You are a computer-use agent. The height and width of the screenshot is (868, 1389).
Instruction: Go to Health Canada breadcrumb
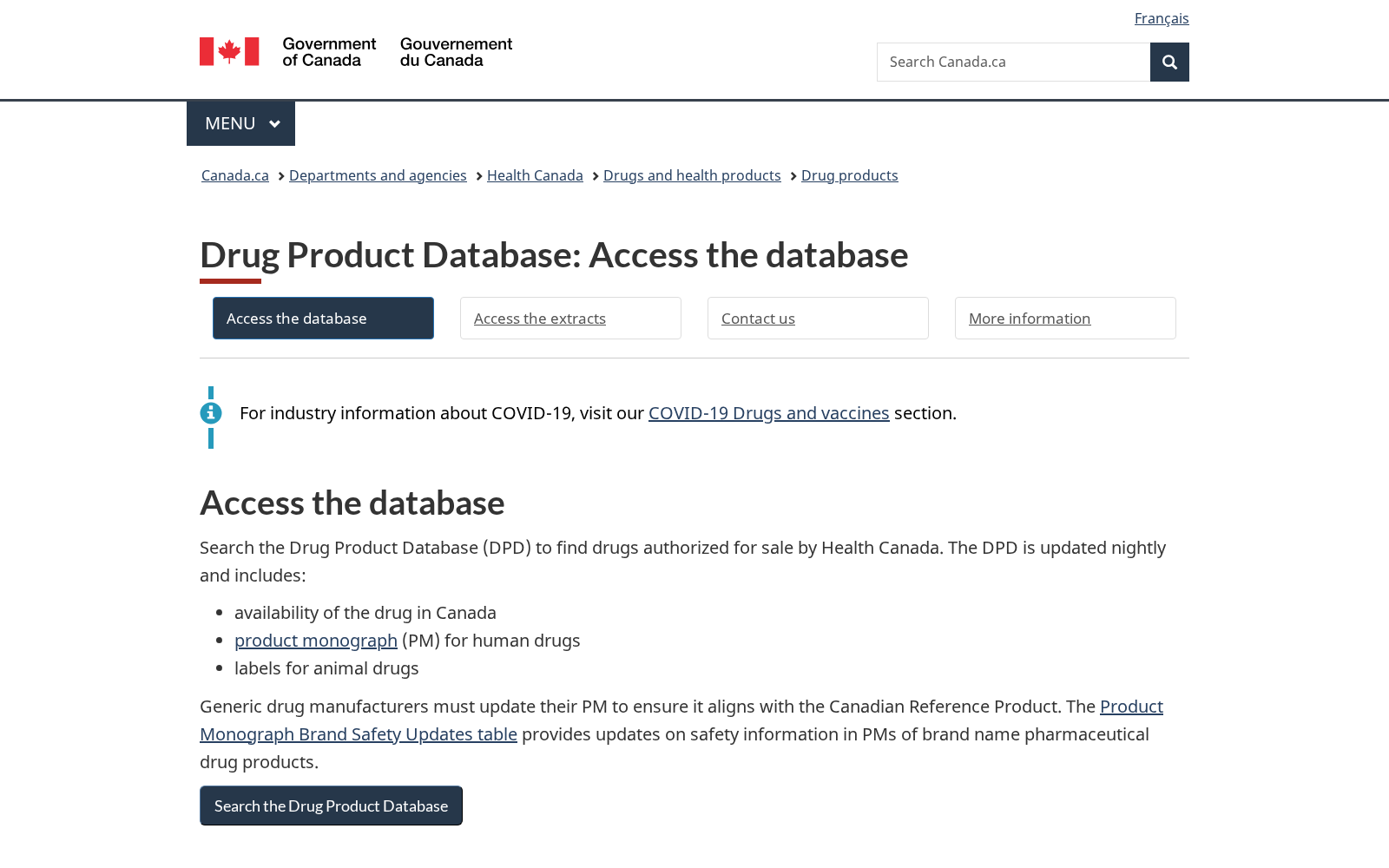click(535, 175)
